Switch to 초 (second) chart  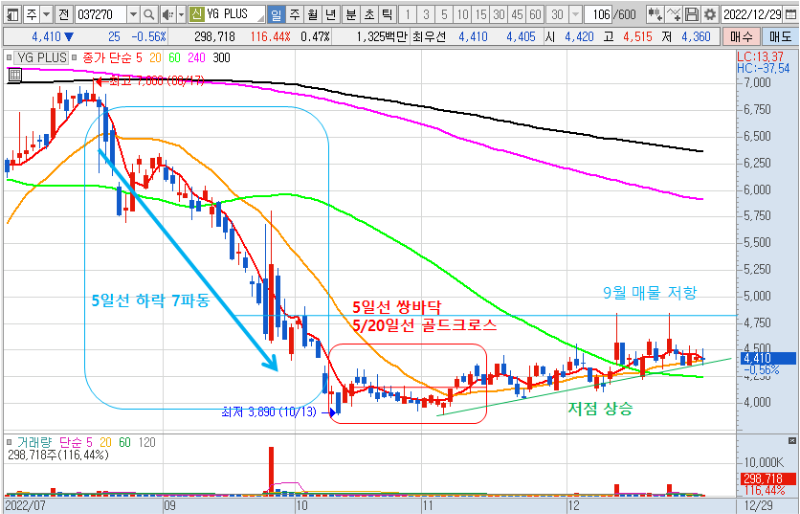(x=369, y=14)
